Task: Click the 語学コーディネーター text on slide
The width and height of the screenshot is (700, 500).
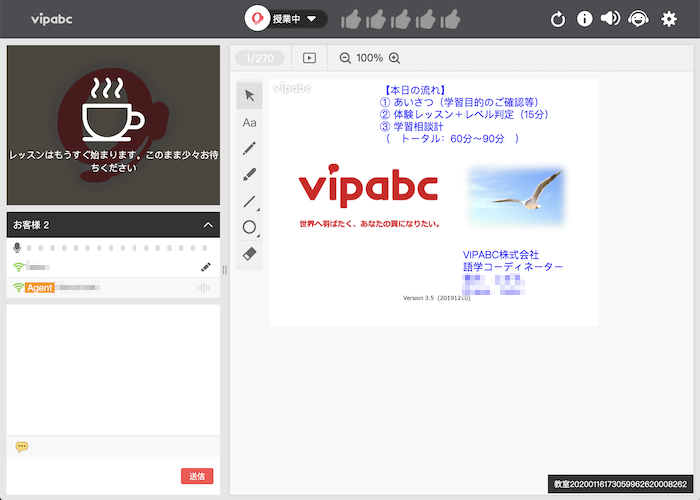Action: [x=513, y=267]
